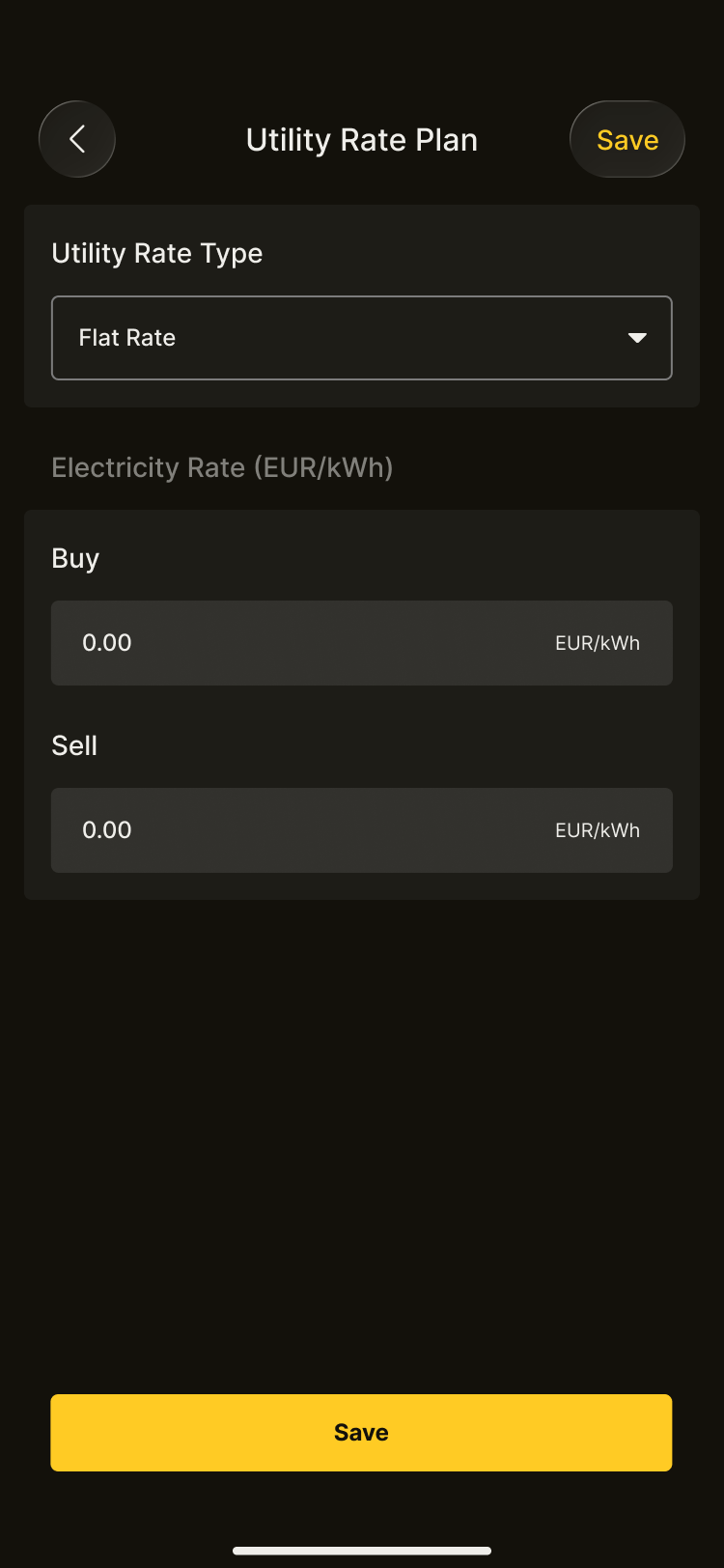Screen dimensions: 724x1568
Task: Tap the 0.00 value in Buy field
Action: coord(107,643)
